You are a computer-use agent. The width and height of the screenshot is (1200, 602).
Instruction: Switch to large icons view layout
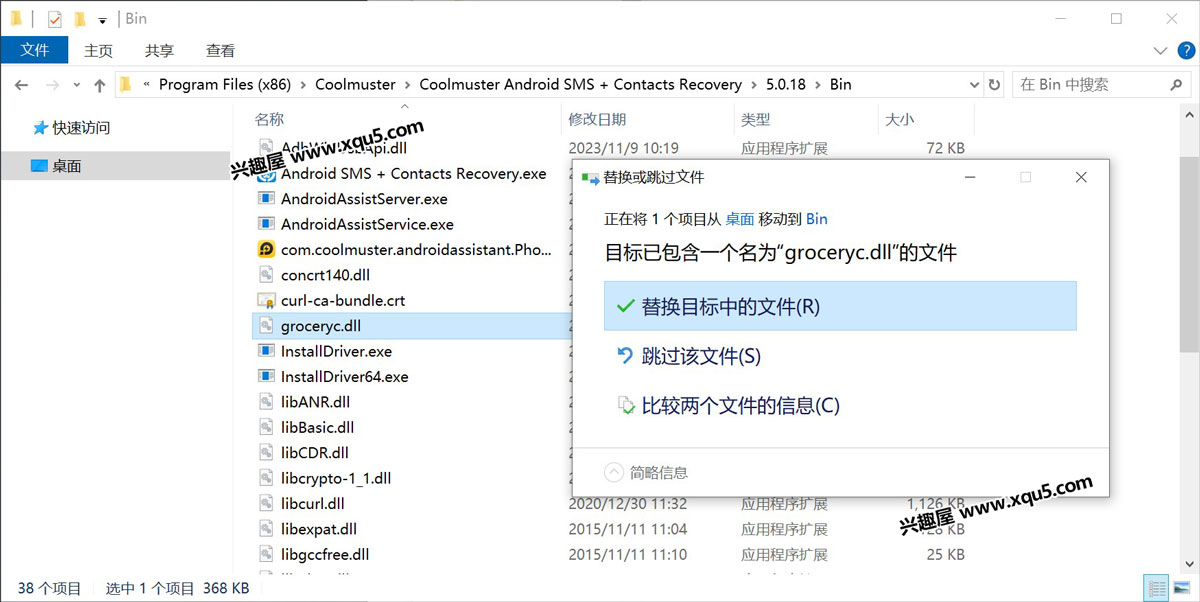click(1180, 589)
